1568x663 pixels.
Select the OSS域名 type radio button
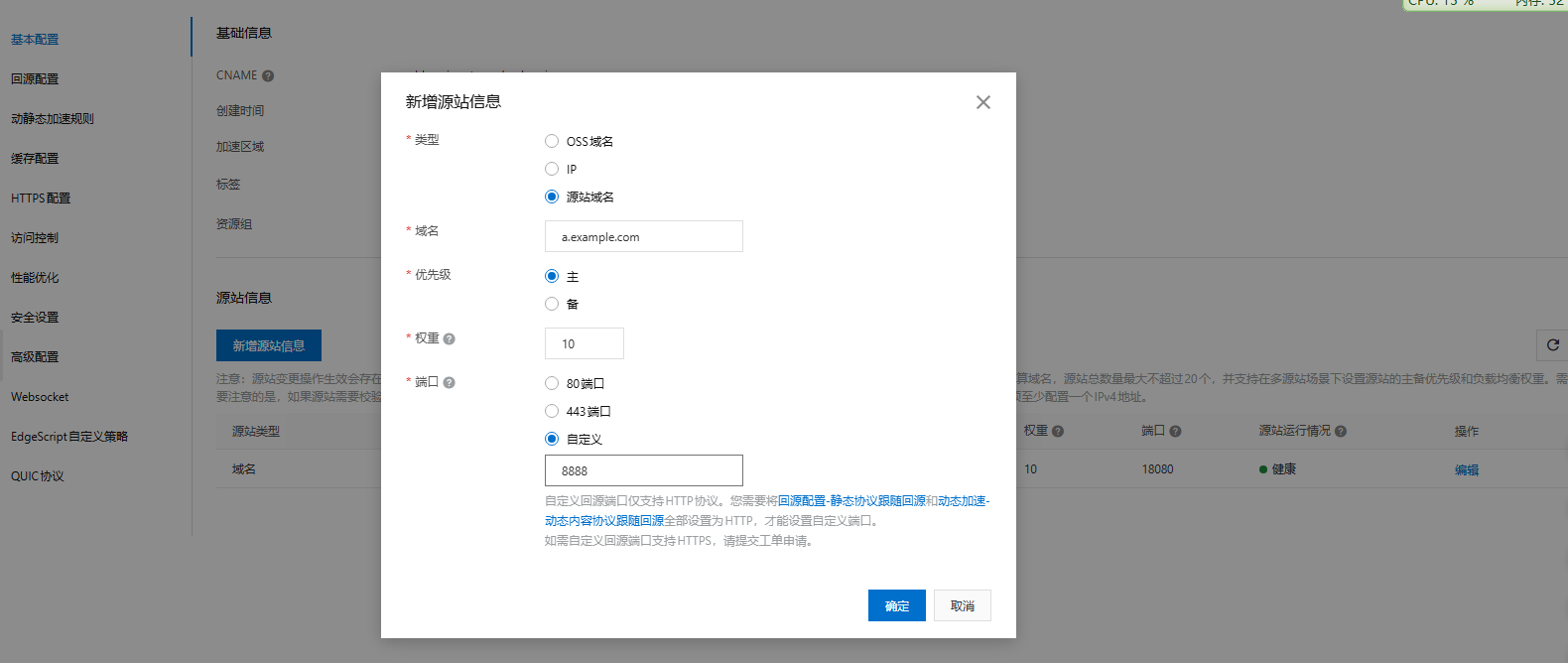[552, 141]
